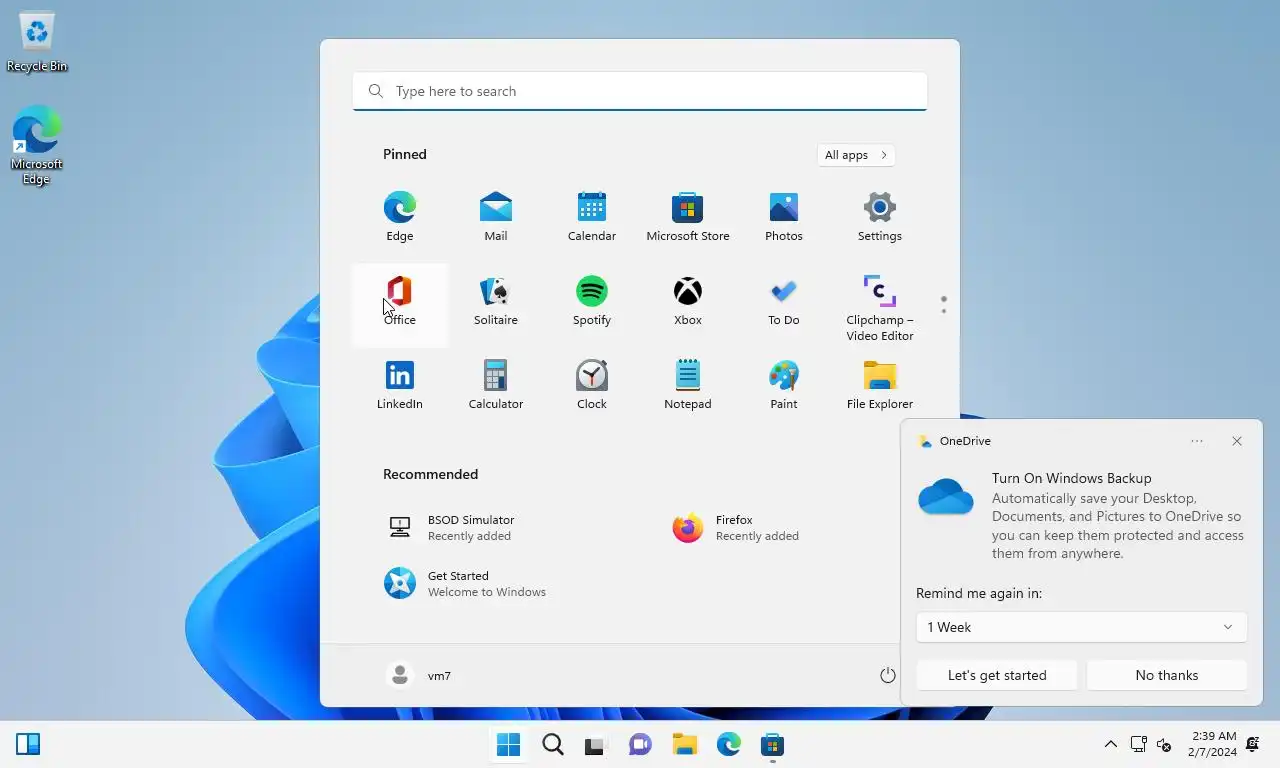Open OneDrive notification more options menu
The image size is (1280, 768).
pyautogui.click(x=1197, y=441)
